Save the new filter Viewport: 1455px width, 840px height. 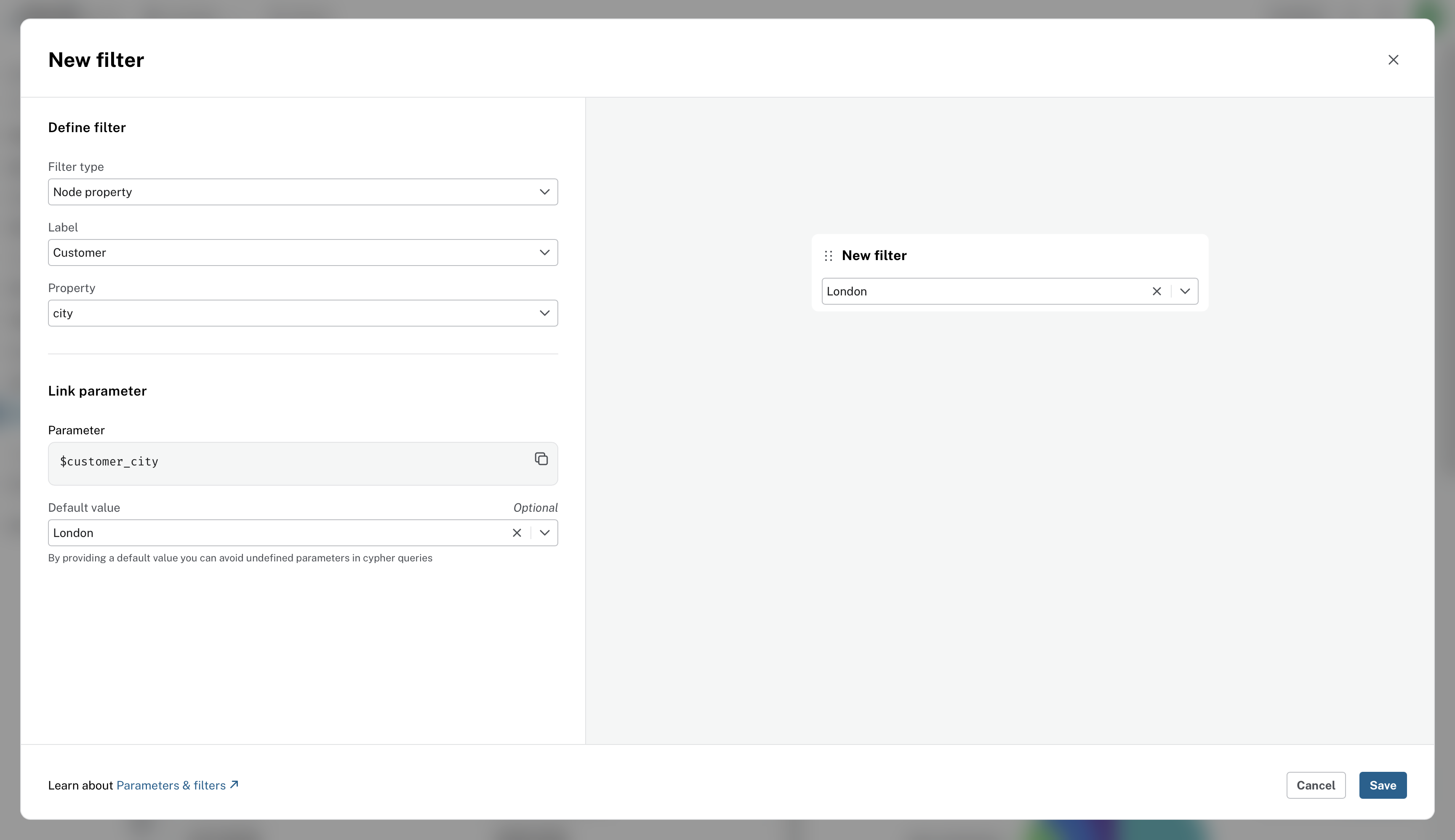click(x=1382, y=785)
